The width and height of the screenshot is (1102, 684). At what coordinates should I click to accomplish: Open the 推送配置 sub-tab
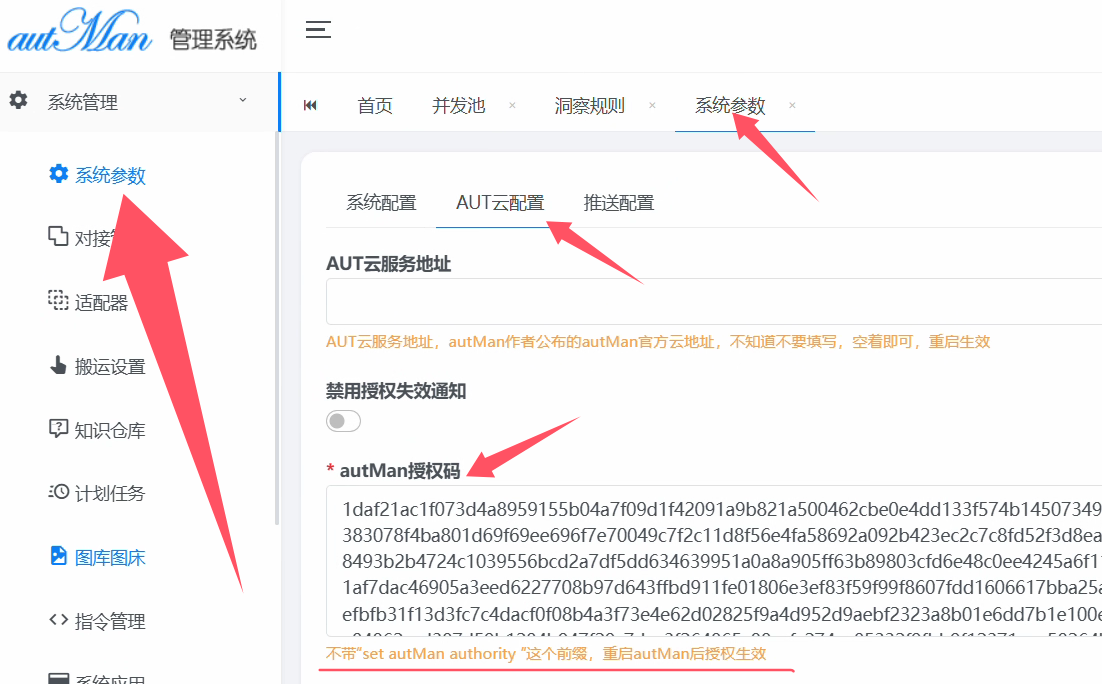[x=619, y=203]
